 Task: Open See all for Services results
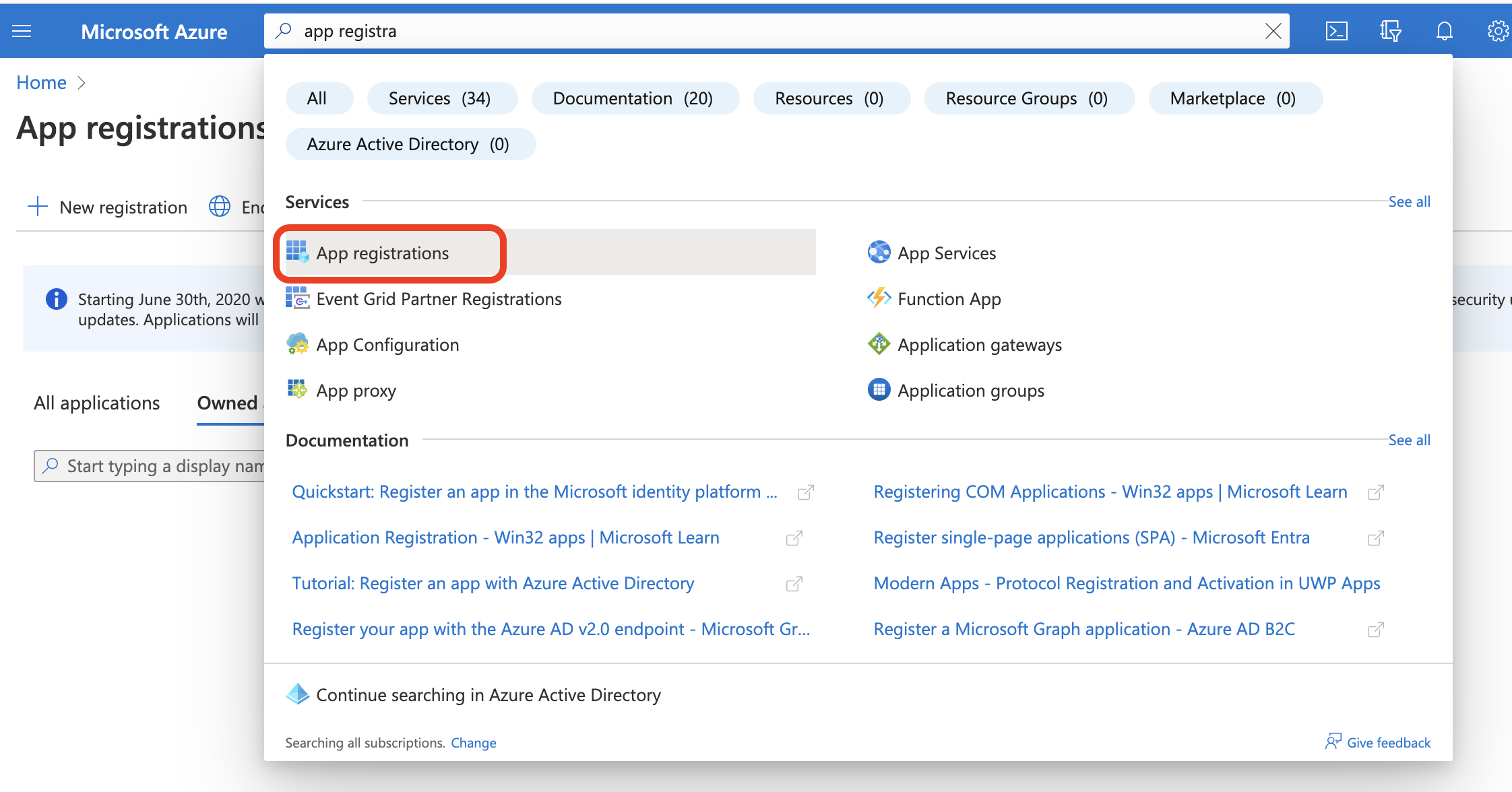(1409, 201)
